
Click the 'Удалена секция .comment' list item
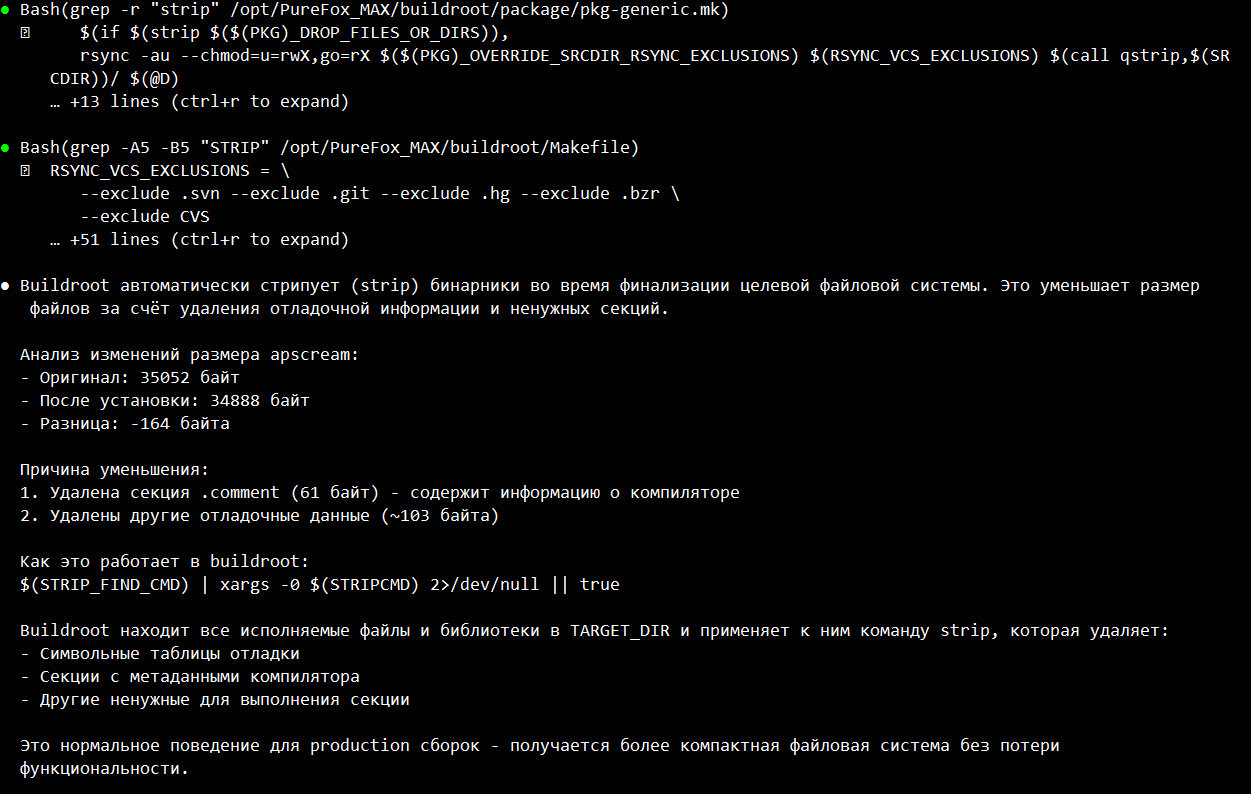tap(380, 493)
